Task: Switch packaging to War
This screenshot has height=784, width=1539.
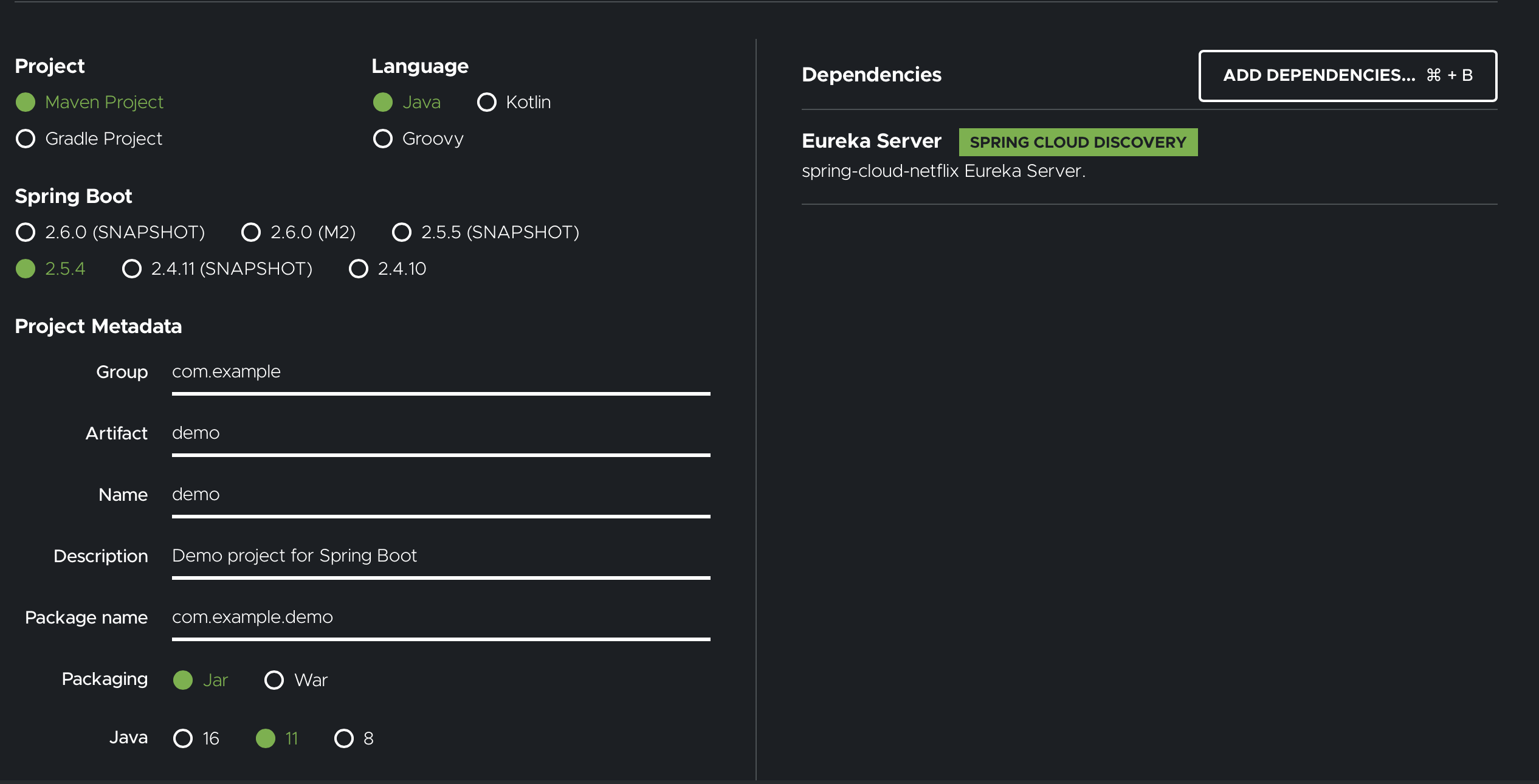Action: [274, 680]
